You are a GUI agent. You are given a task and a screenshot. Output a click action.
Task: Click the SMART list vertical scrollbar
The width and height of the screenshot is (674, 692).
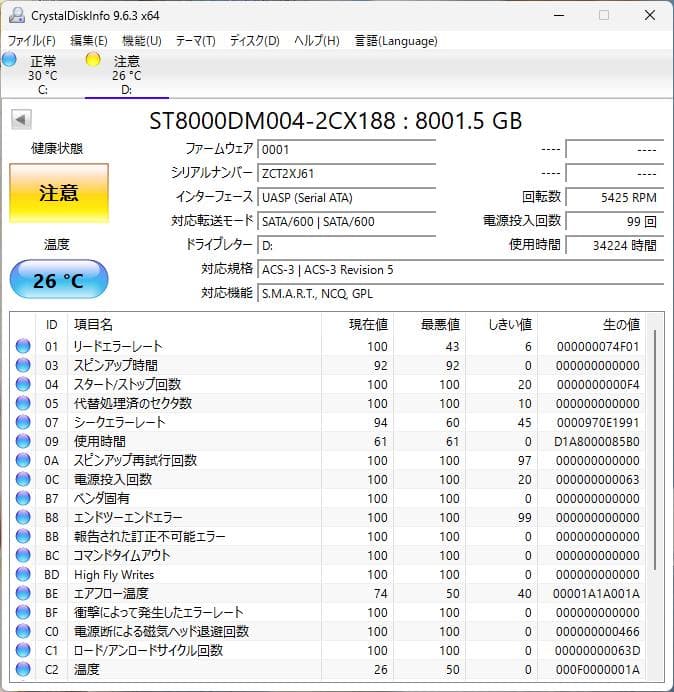[655, 450]
